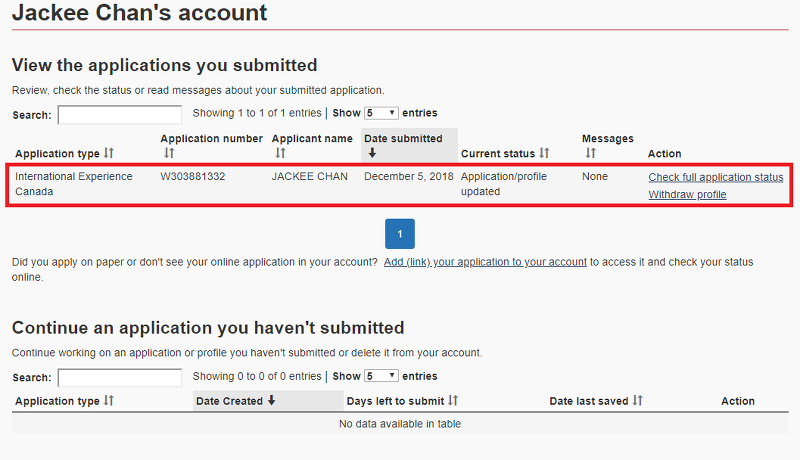
Task: Click Withdraw profile link
Action: click(687, 194)
